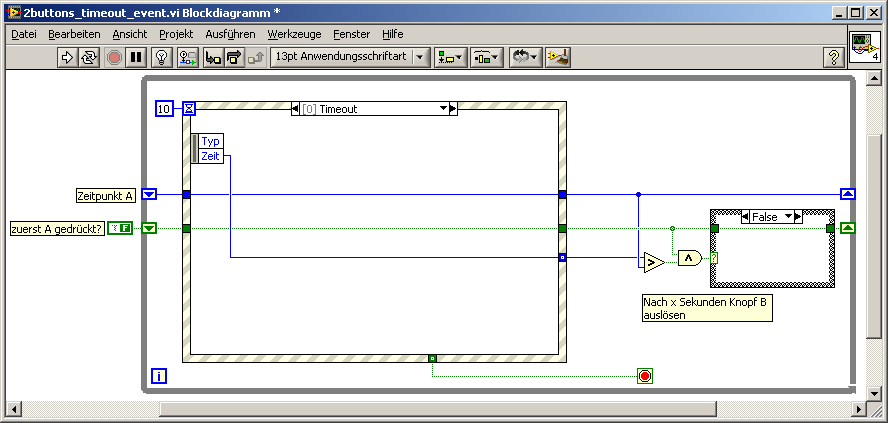Open the Fenster menu
Image resolution: width=888 pixels, height=423 pixels.
point(352,34)
